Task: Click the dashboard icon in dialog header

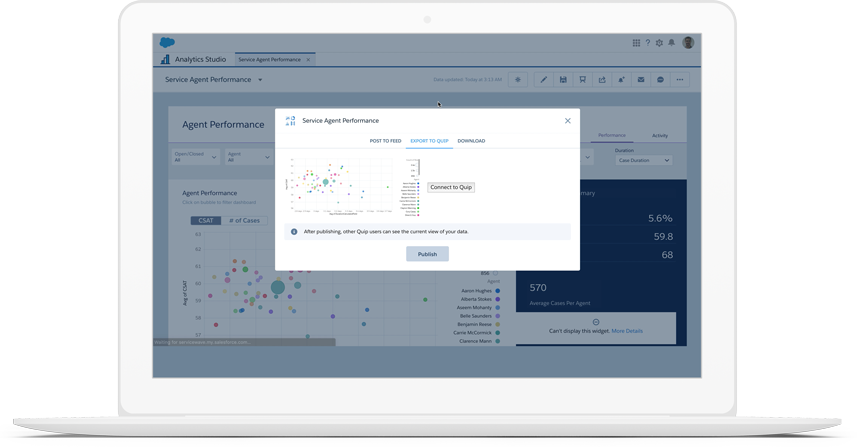Action: (x=290, y=121)
